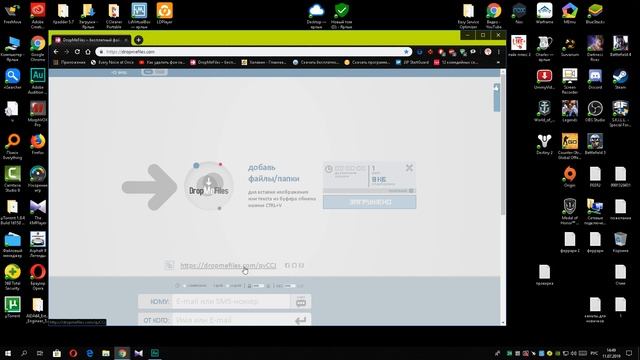
Task: Click the send arrow beside ОТ КОГО
Action: click(300, 321)
